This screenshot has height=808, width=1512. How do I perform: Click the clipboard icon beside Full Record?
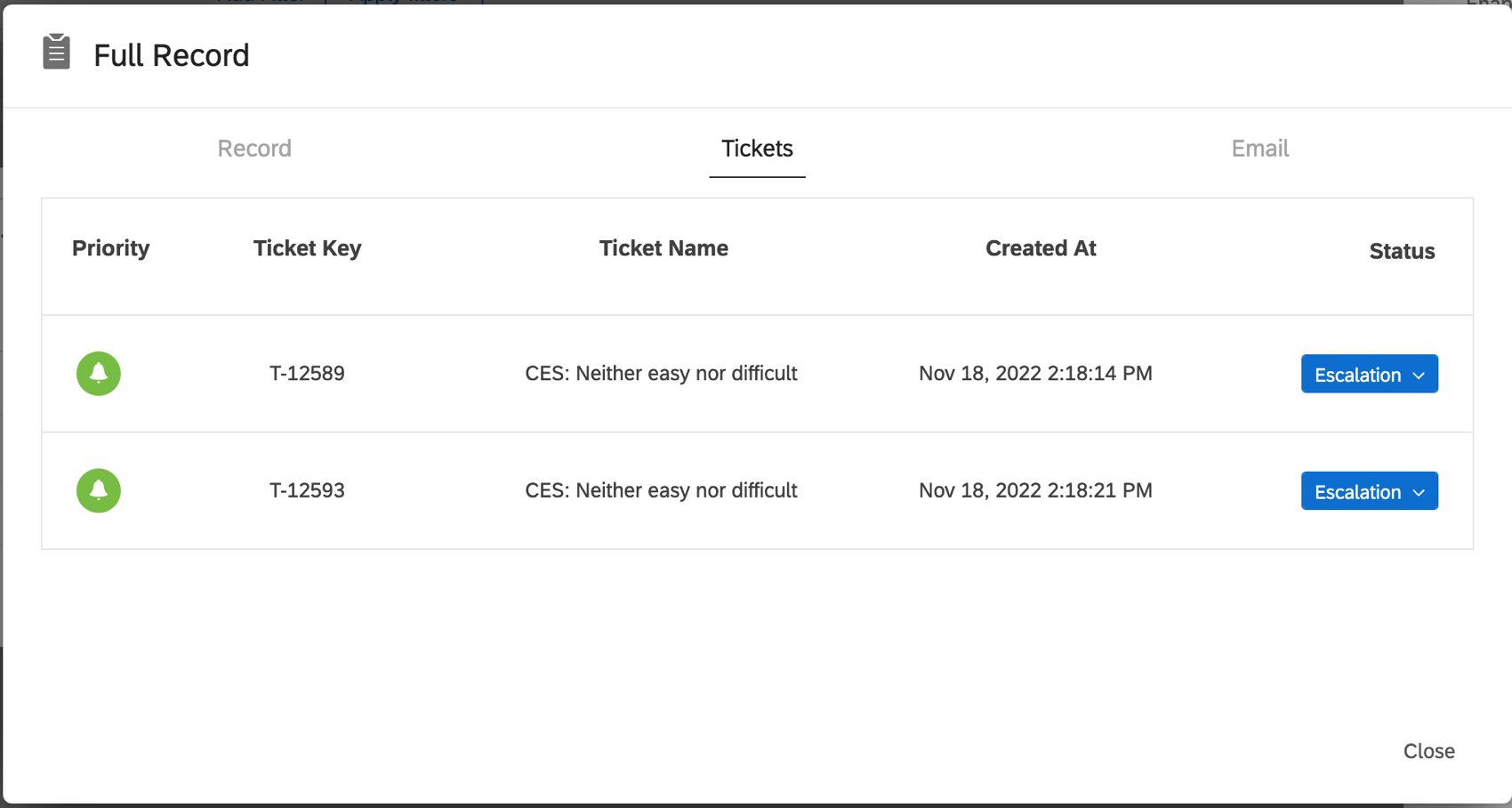56,53
